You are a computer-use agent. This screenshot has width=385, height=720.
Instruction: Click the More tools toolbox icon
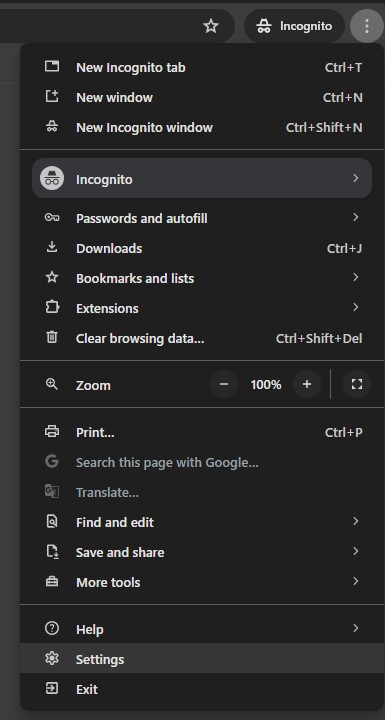click(52, 582)
